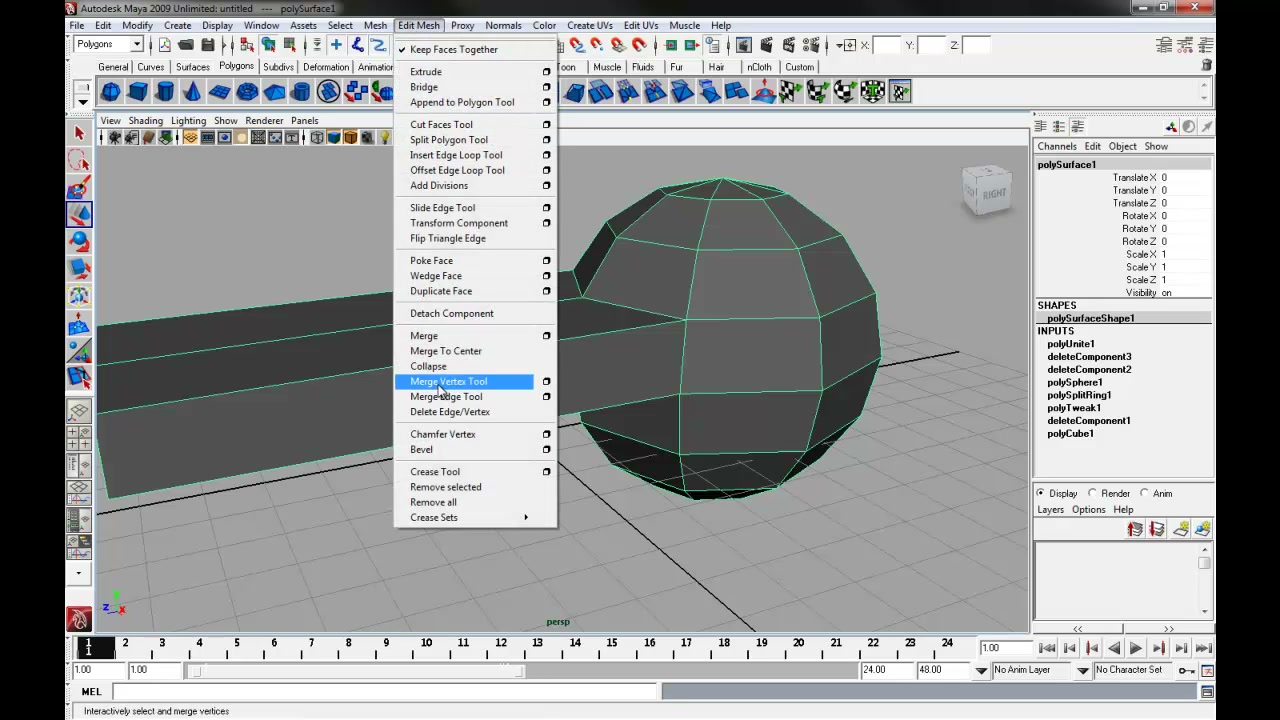
Task: Create a polygon pyramid from shelf
Action: click(274, 92)
